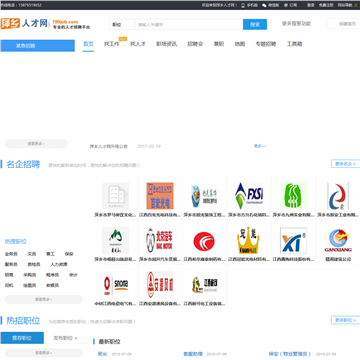This screenshot has width=360, height=360.
Task: Open the red 安源 company logo
Action: [160, 285]
